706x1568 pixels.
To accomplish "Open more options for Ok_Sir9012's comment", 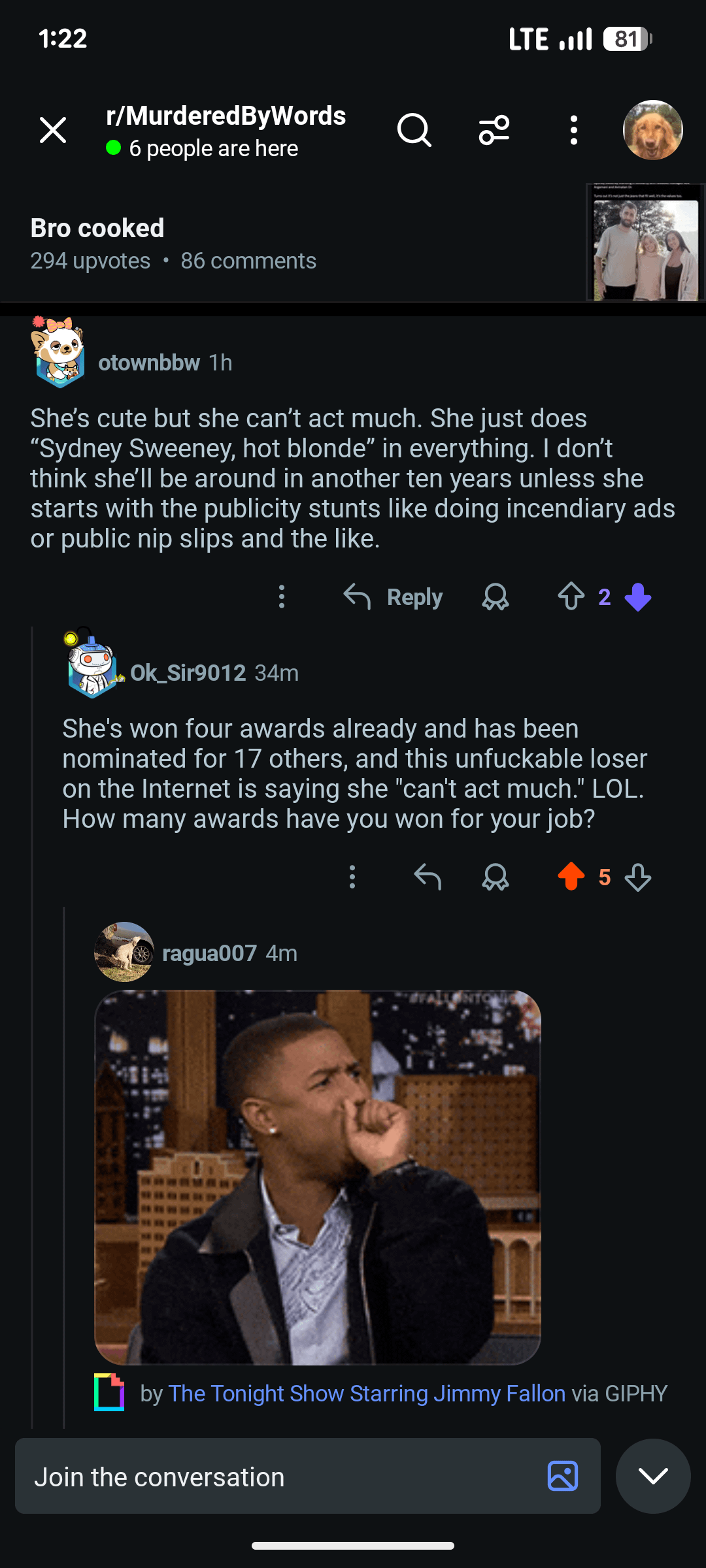I will tap(352, 877).
